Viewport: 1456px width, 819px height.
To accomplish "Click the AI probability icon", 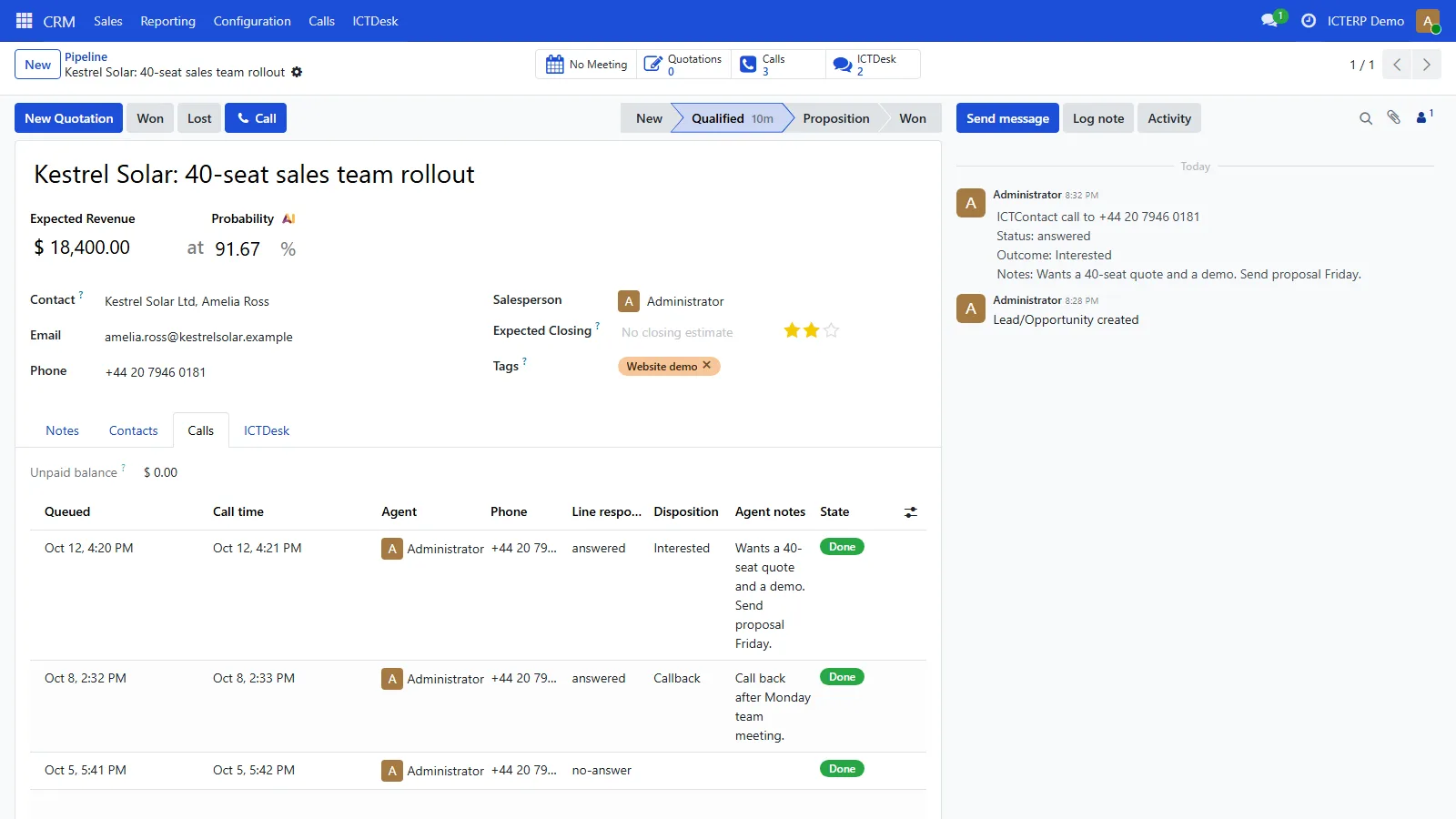I will coord(288,218).
